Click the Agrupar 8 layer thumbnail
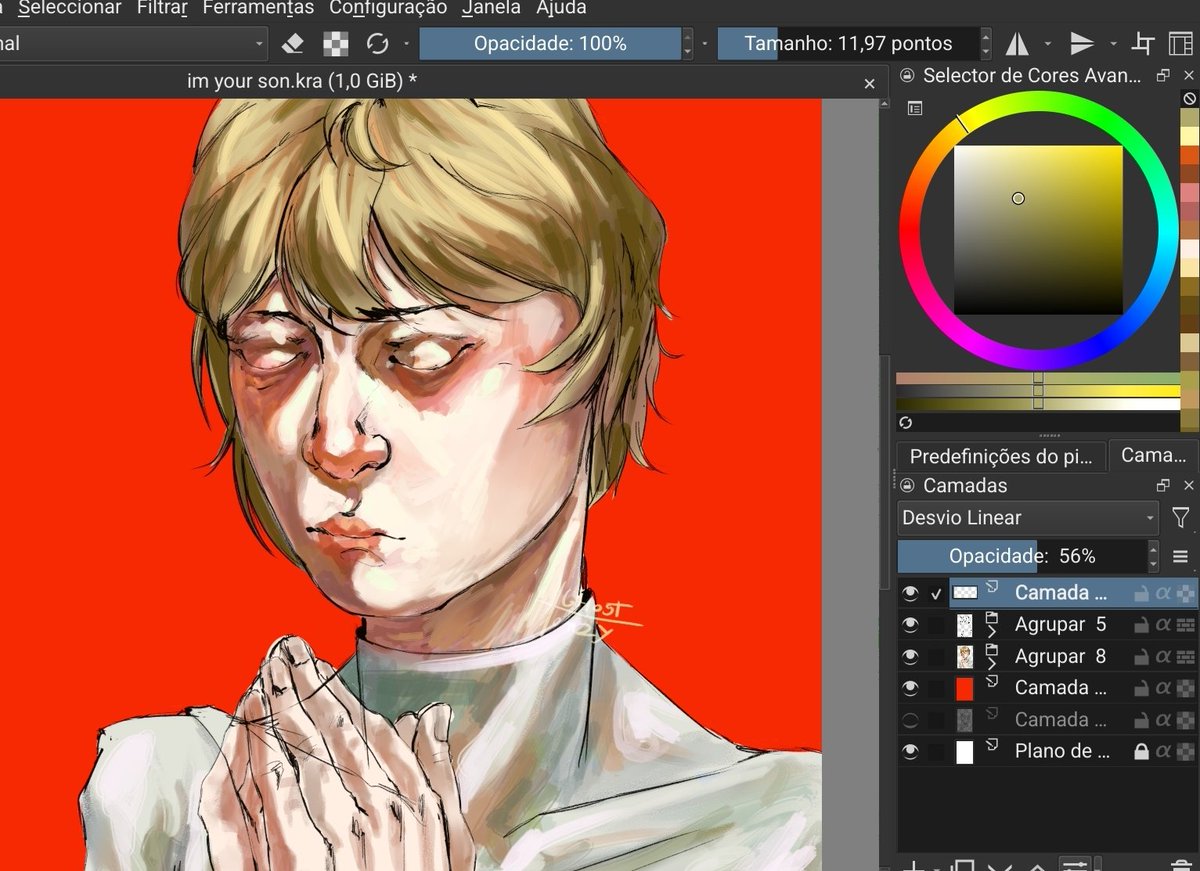Screen dimensions: 1200x871 (966, 656)
